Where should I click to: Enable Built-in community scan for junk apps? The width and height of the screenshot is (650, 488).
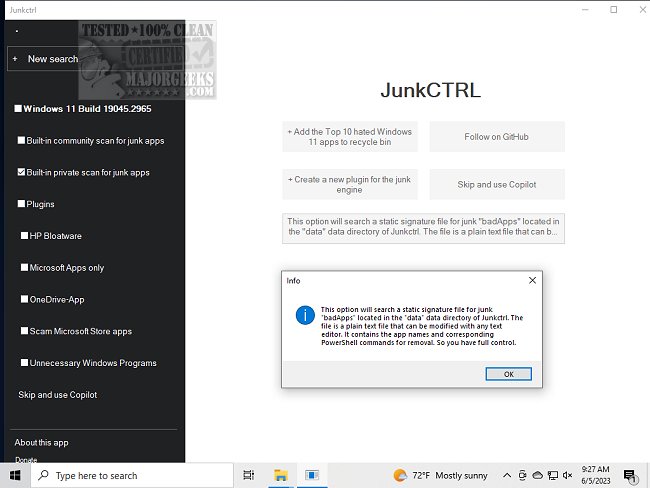(x=22, y=141)
